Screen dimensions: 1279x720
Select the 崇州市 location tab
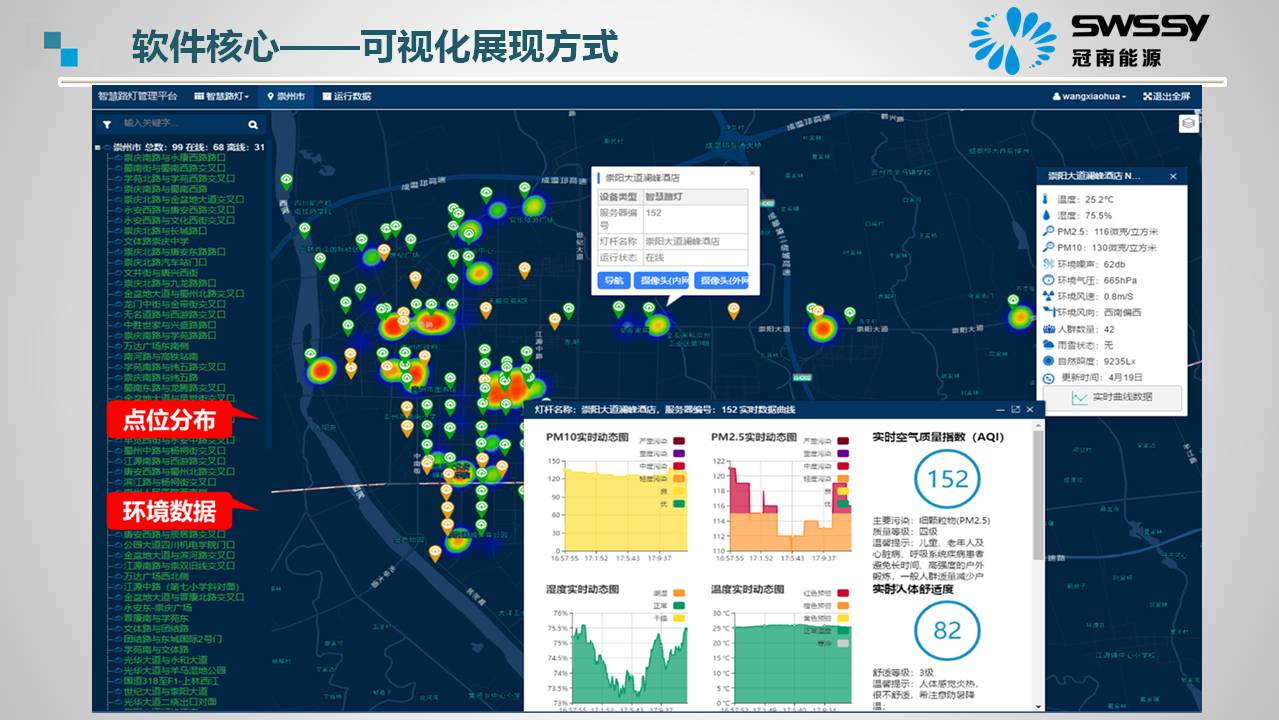click(x=285, y=97)
